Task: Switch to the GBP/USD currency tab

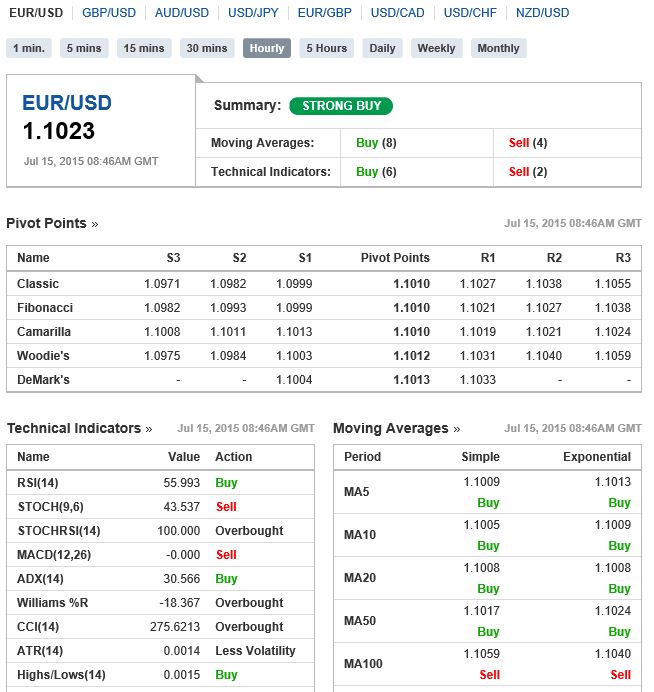Action: [109, 13]
